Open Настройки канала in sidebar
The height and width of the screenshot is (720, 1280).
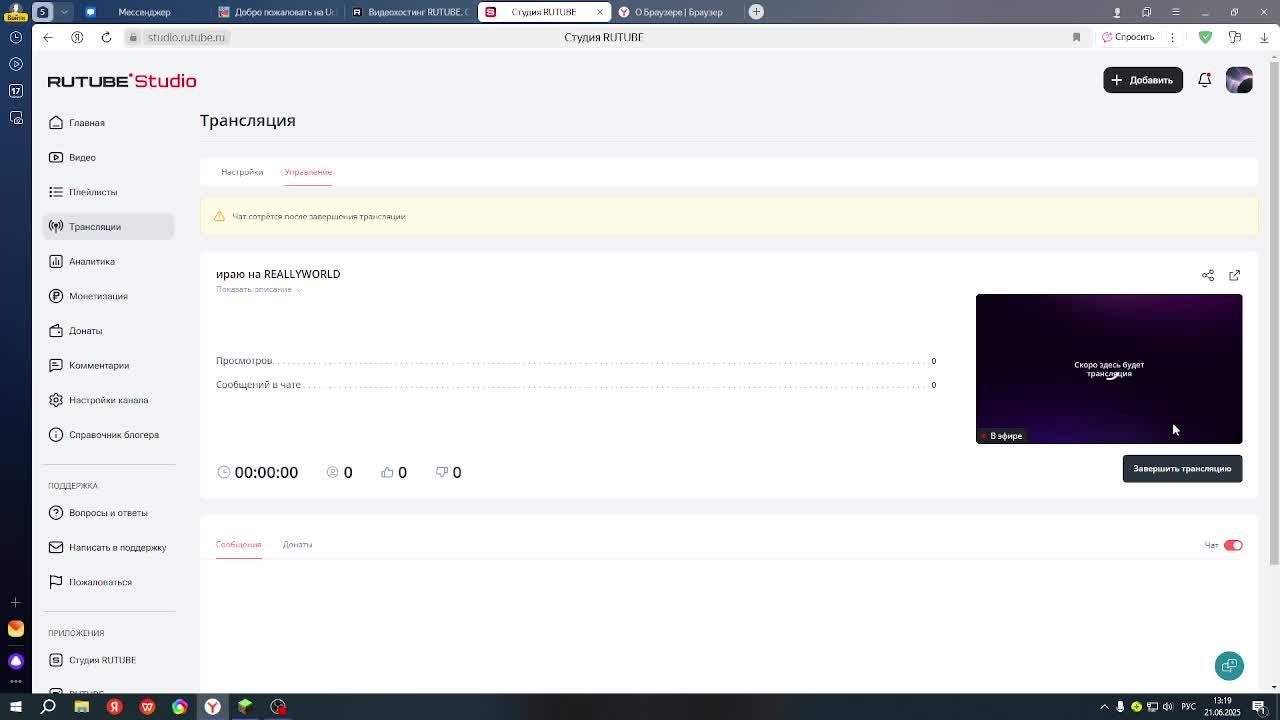[x=108, y=400]
